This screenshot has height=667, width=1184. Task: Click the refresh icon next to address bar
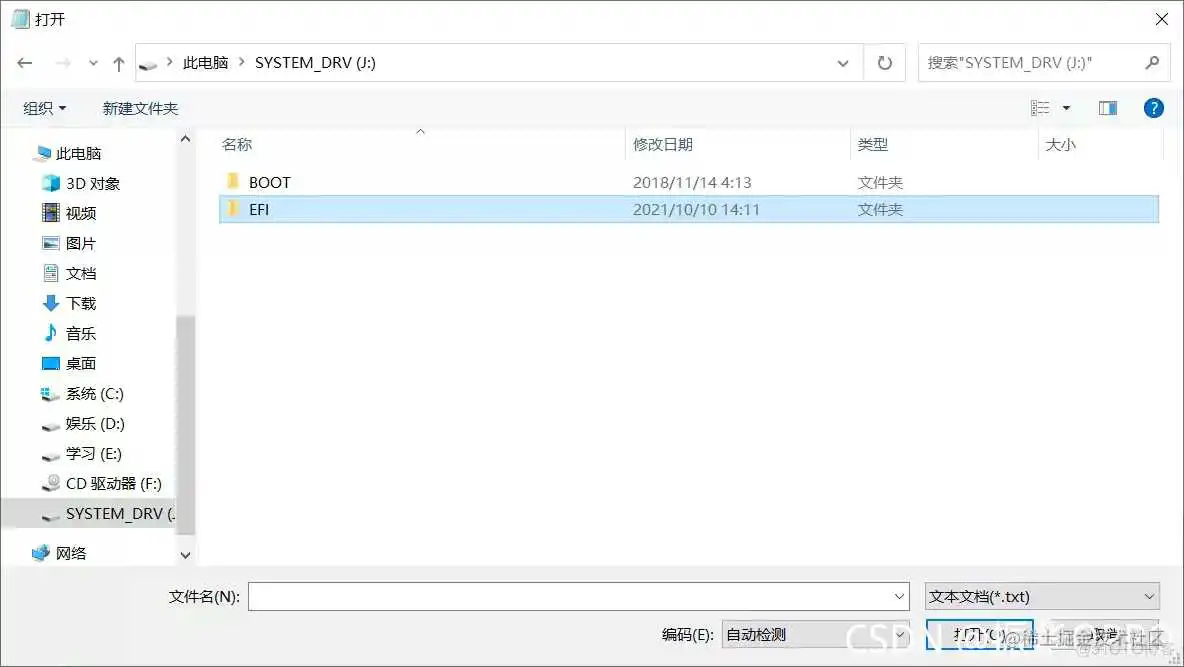coord(884,62)
